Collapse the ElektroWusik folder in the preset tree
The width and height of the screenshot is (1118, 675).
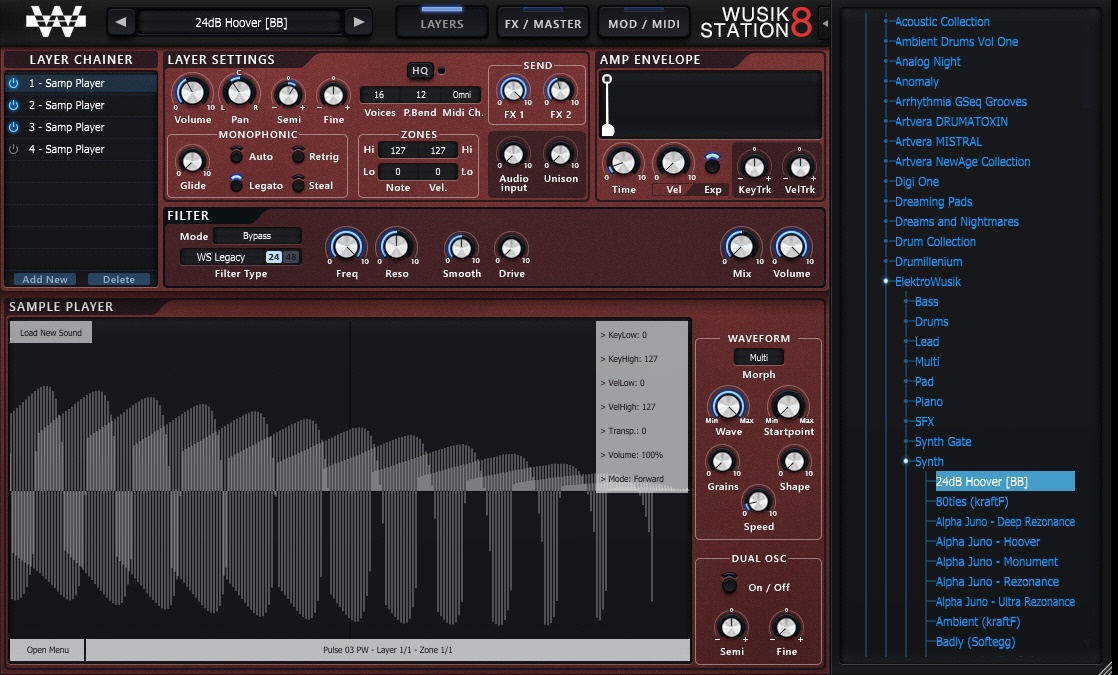click(x=886, y=282)
